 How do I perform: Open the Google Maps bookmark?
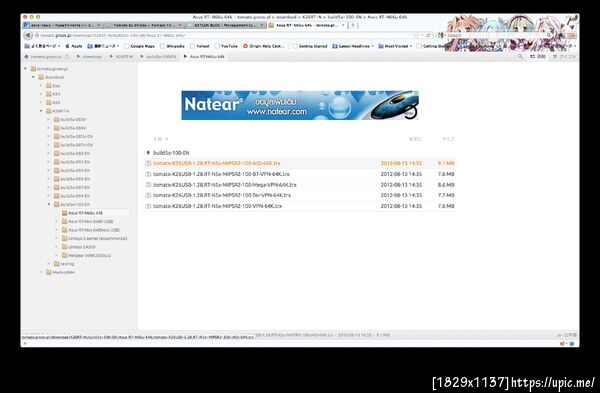coord(140,46)
